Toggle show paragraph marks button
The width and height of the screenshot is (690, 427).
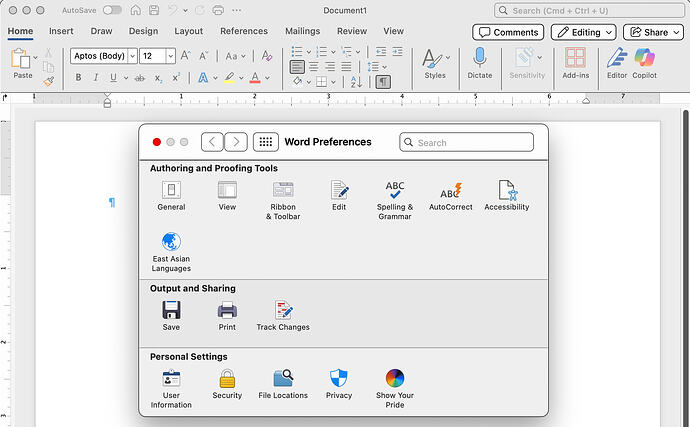point(383,80)
